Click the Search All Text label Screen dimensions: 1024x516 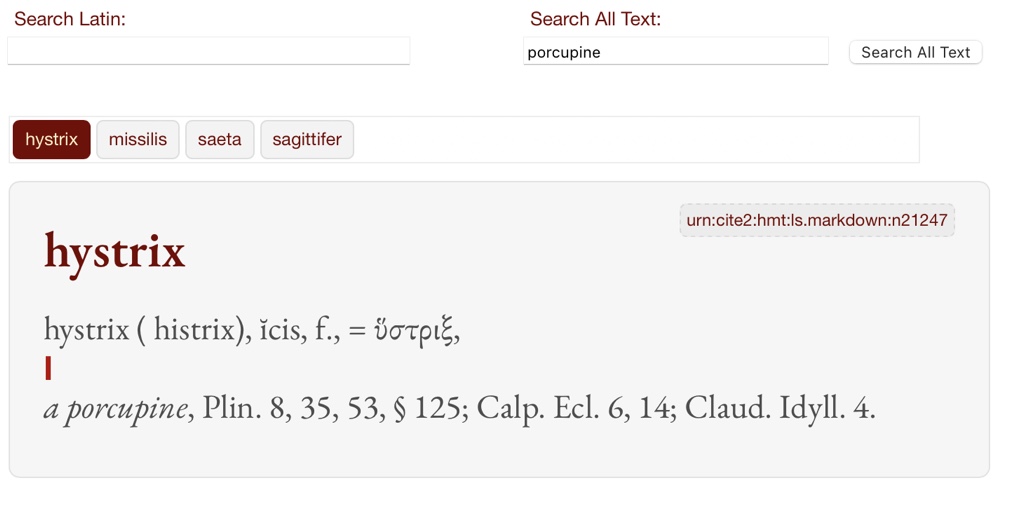point(595,19)
